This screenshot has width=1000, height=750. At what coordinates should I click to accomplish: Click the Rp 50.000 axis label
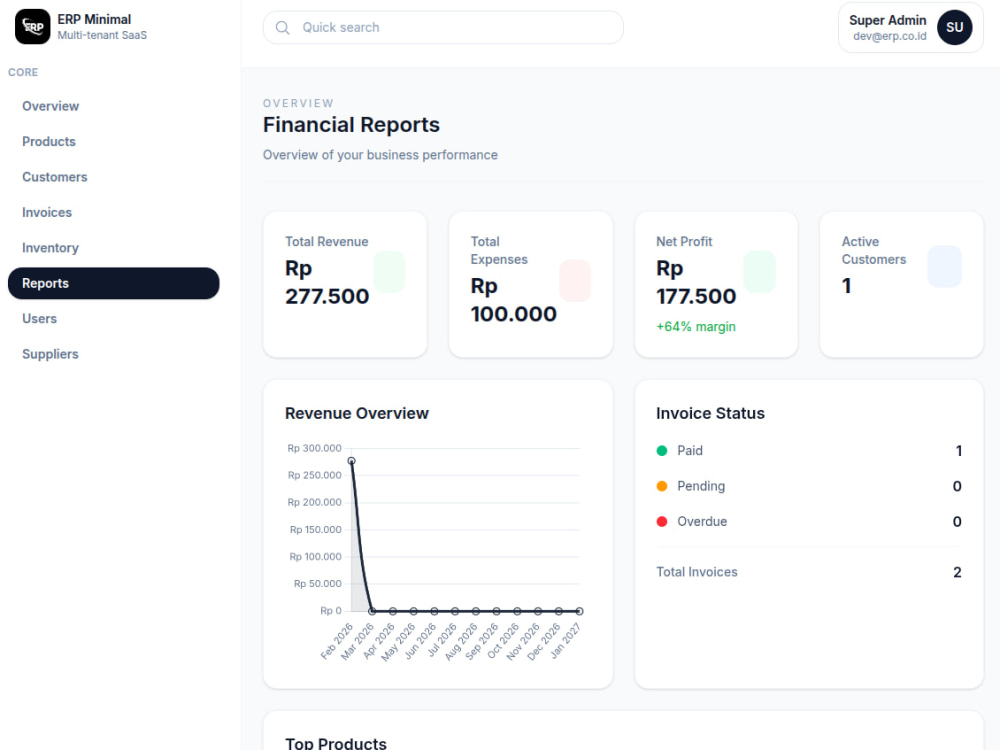(318, 584)
